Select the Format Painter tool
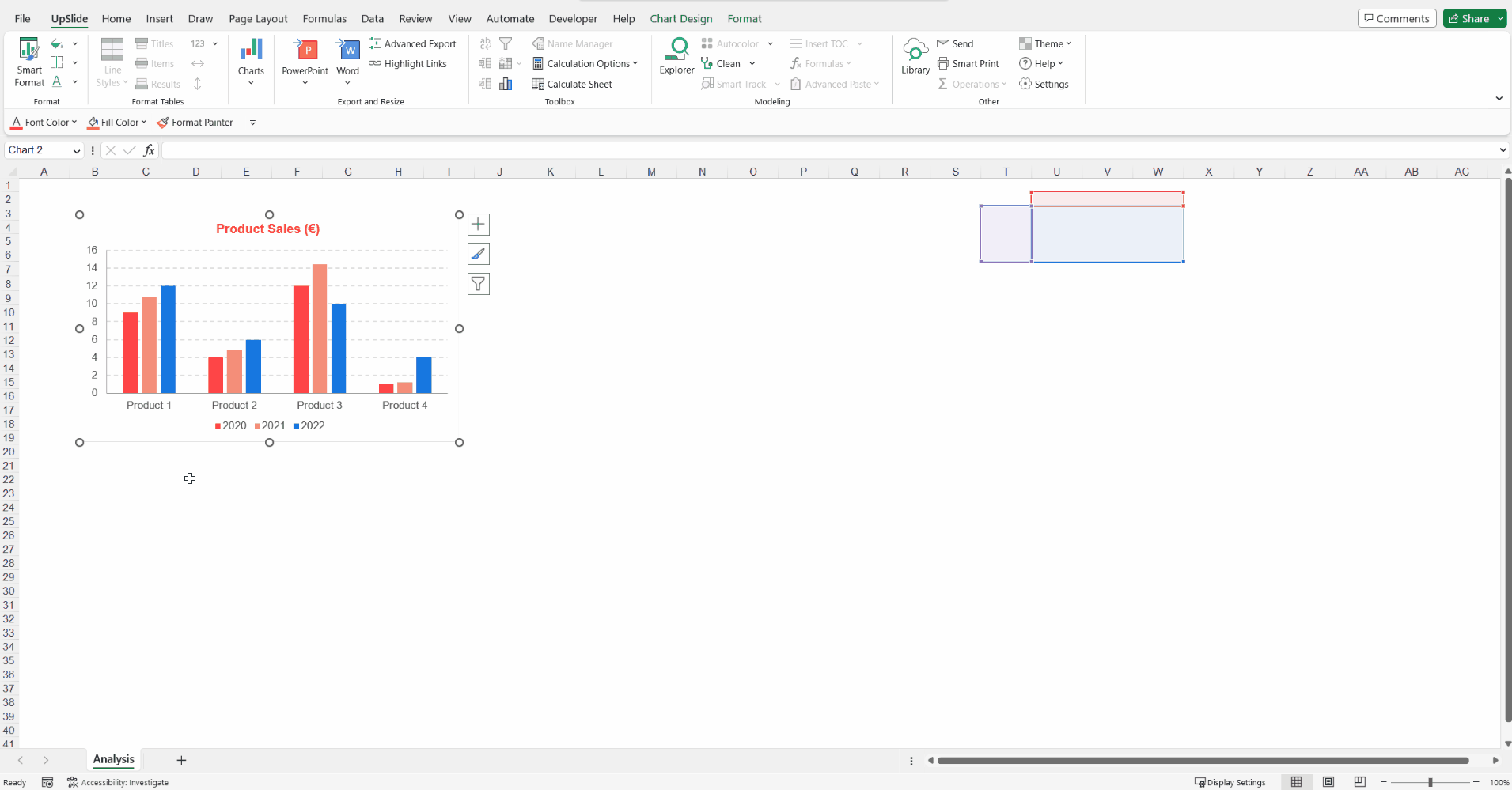The image size is (1512, 790). 195,123
